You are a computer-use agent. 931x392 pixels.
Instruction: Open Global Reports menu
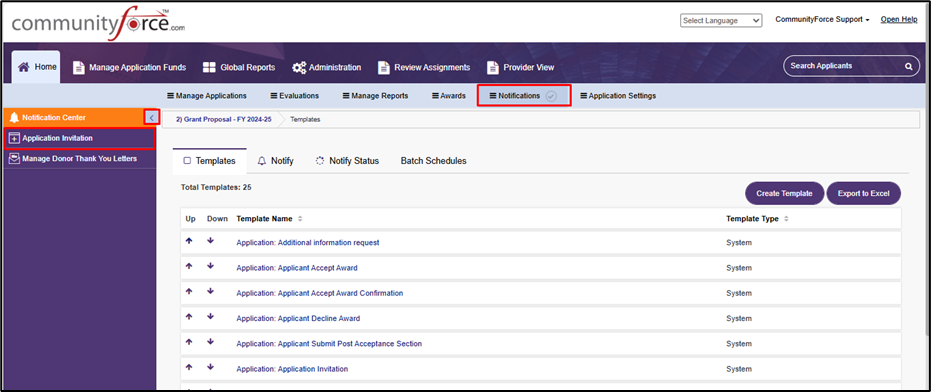tap(239, 68)
